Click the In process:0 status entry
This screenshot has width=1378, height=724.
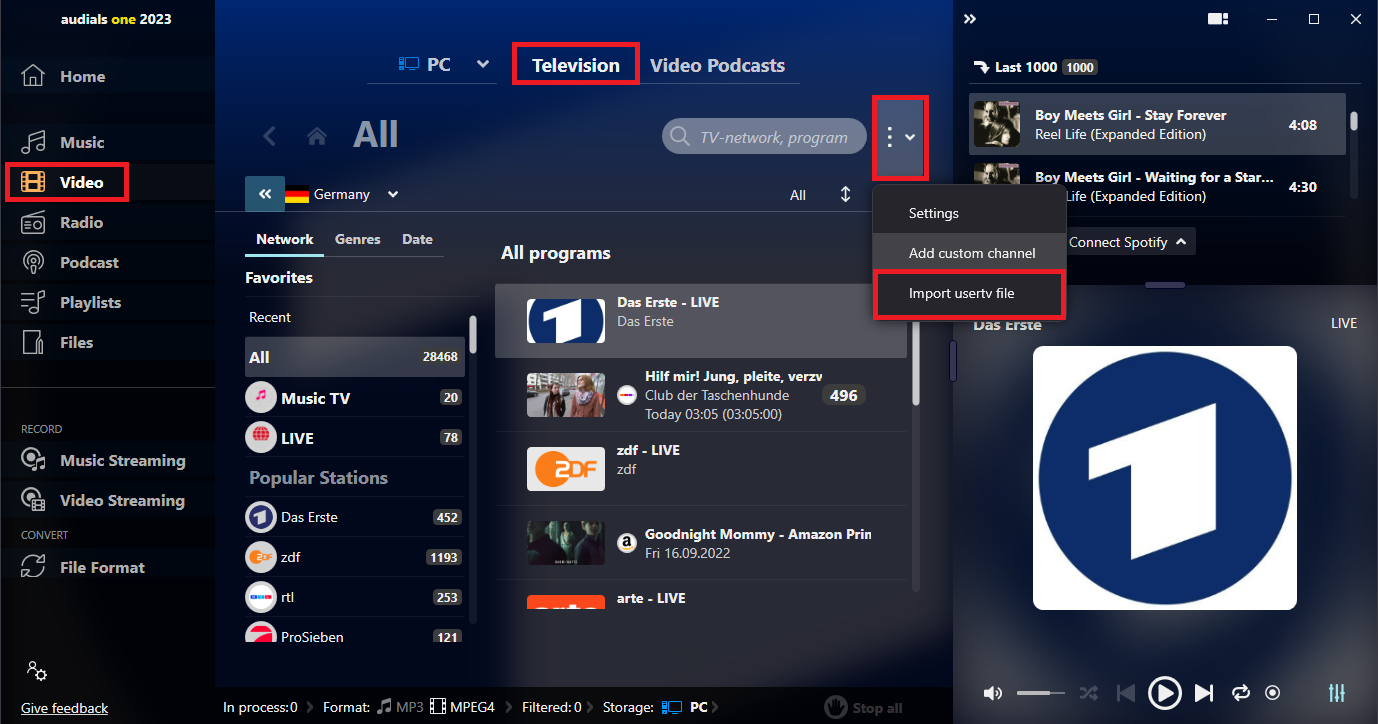(x=260, y=707)
